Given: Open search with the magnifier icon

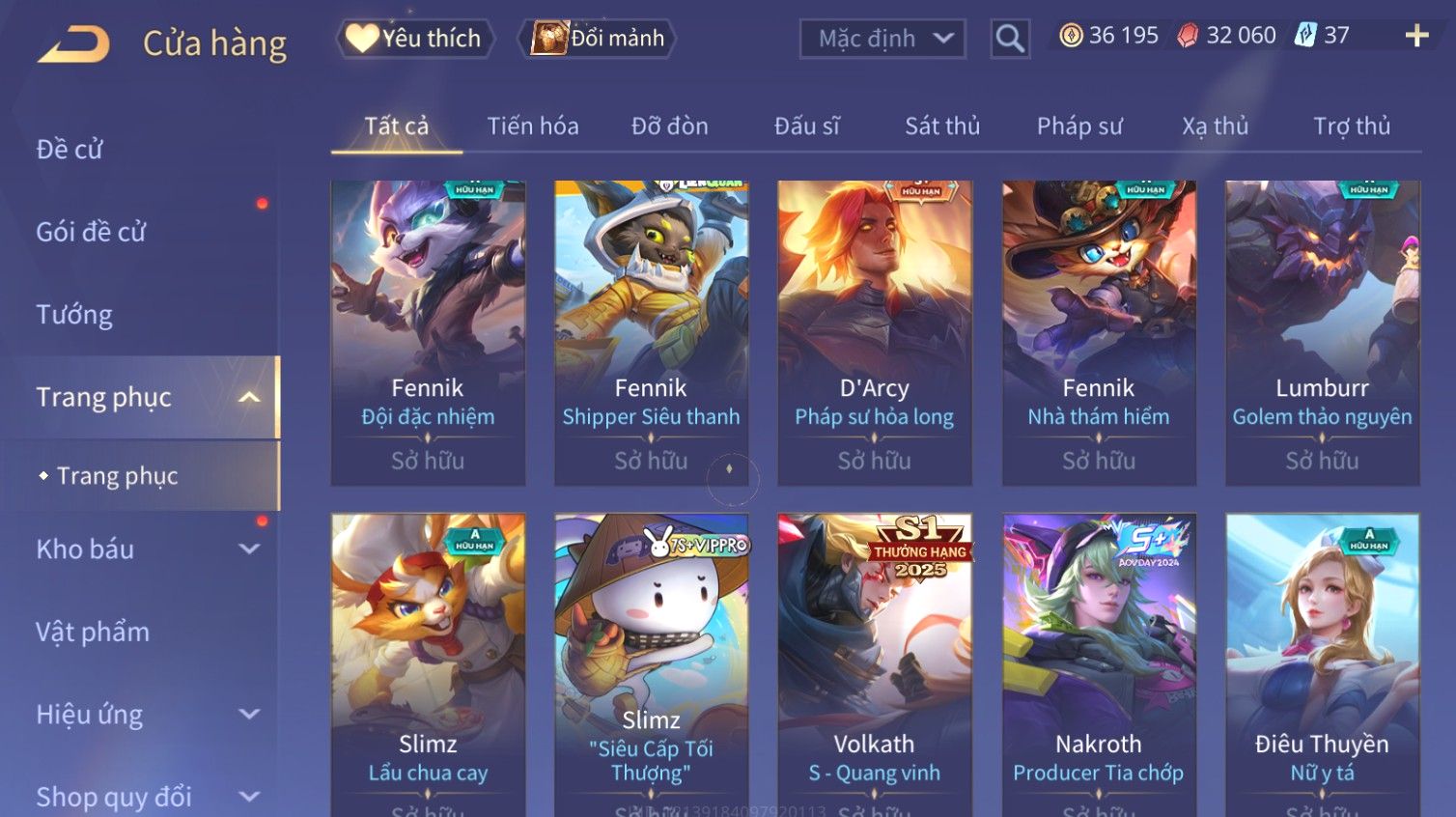Looking at the screenshot, I should (x=1010, y=39).
